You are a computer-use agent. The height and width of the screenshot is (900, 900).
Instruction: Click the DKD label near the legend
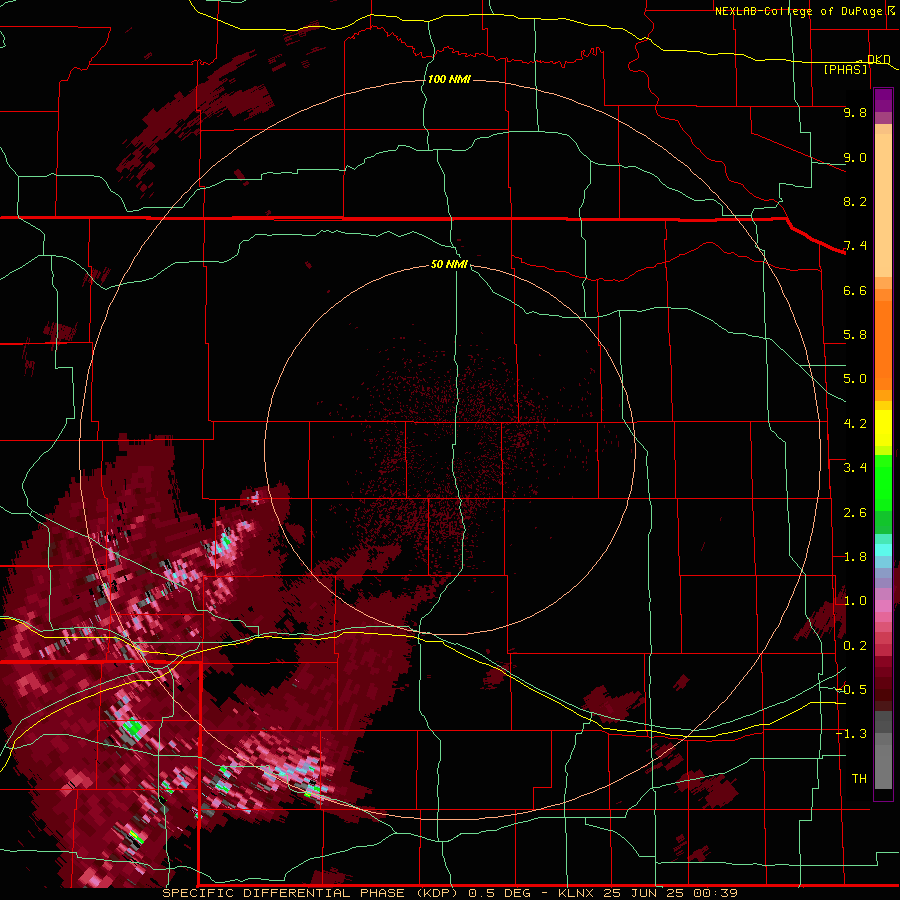878,59
